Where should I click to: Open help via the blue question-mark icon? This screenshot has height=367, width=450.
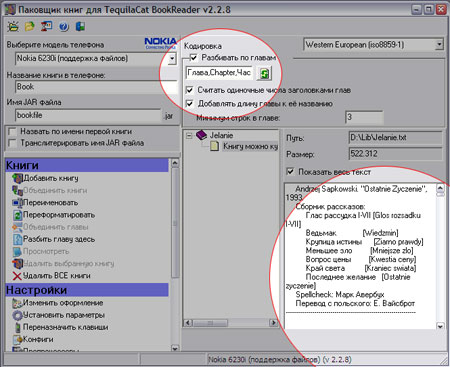tap(64, 26)
